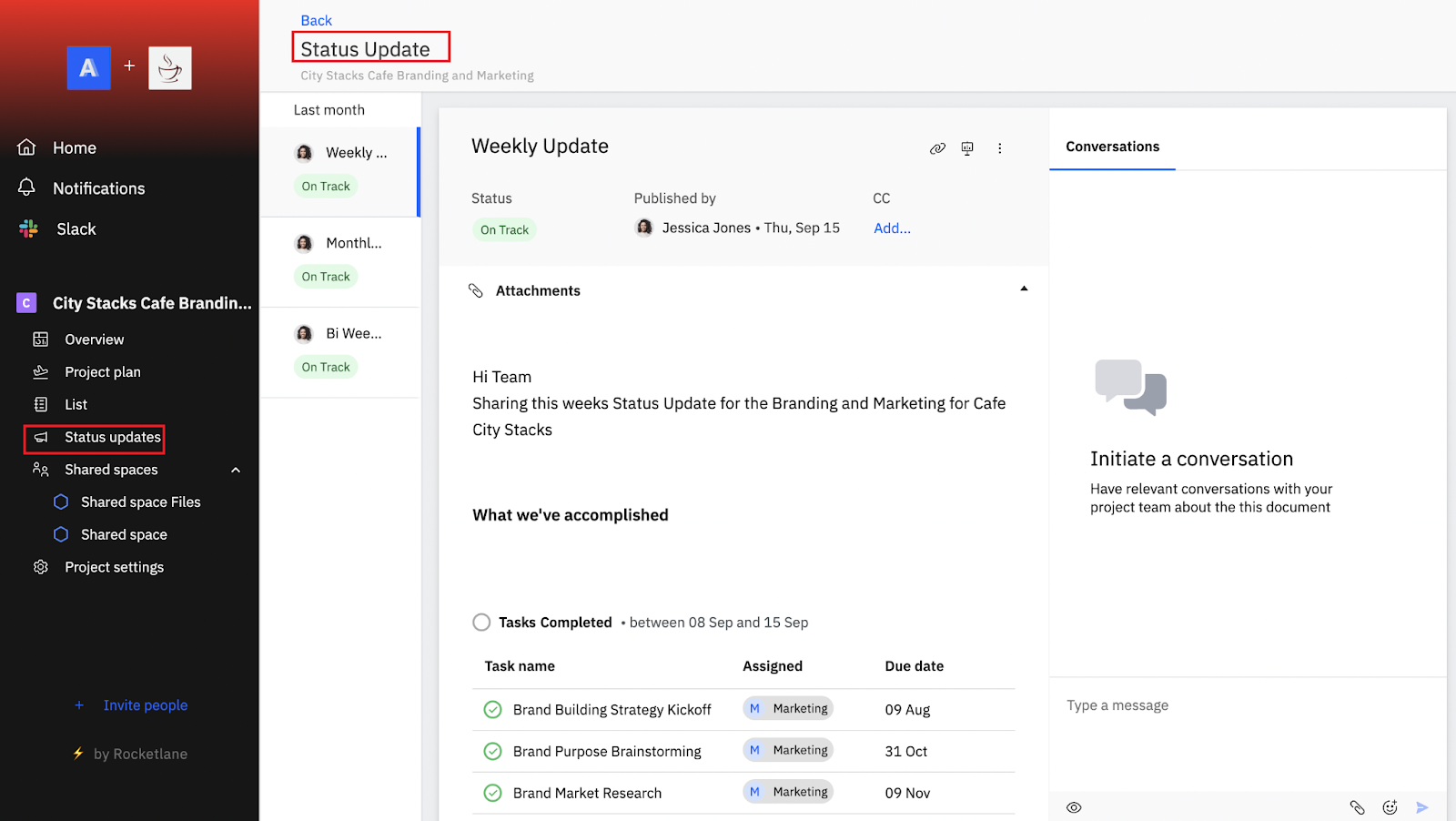Click the coffee cup customer logo
The width and height of the screenshot is (1456, 821).
170,67
